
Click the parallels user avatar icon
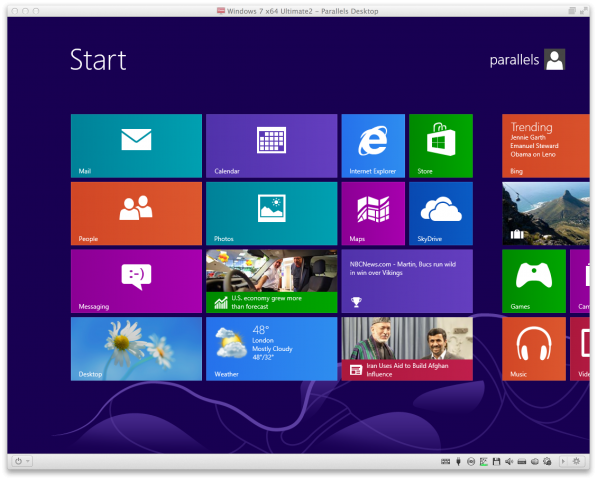click(554, 60)
